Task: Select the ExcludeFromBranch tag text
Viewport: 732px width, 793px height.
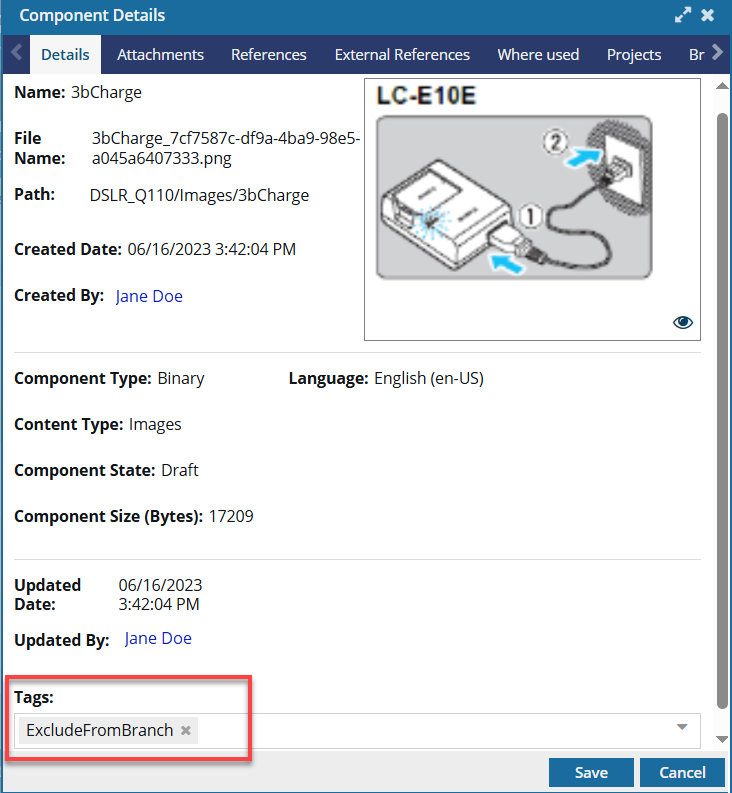Action: [100, 730]
